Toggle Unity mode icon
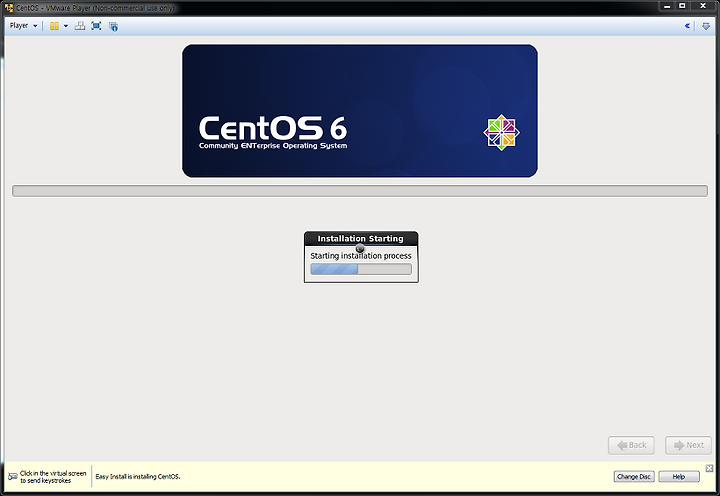This screenshot has width=720, height=496. [113, 26]
